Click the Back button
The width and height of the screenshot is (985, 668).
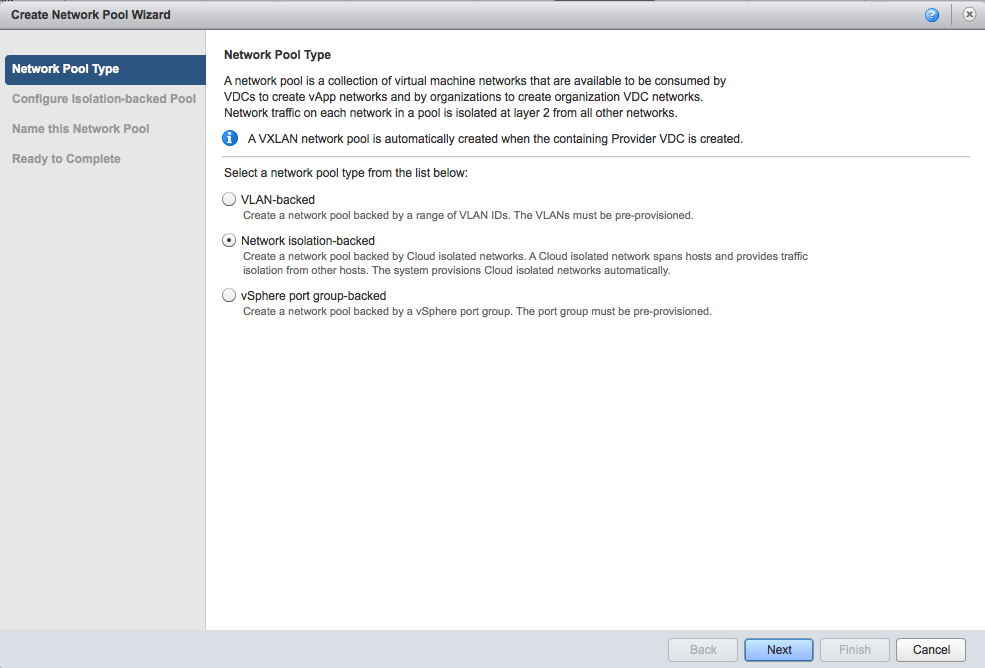[x=703, y=650]
